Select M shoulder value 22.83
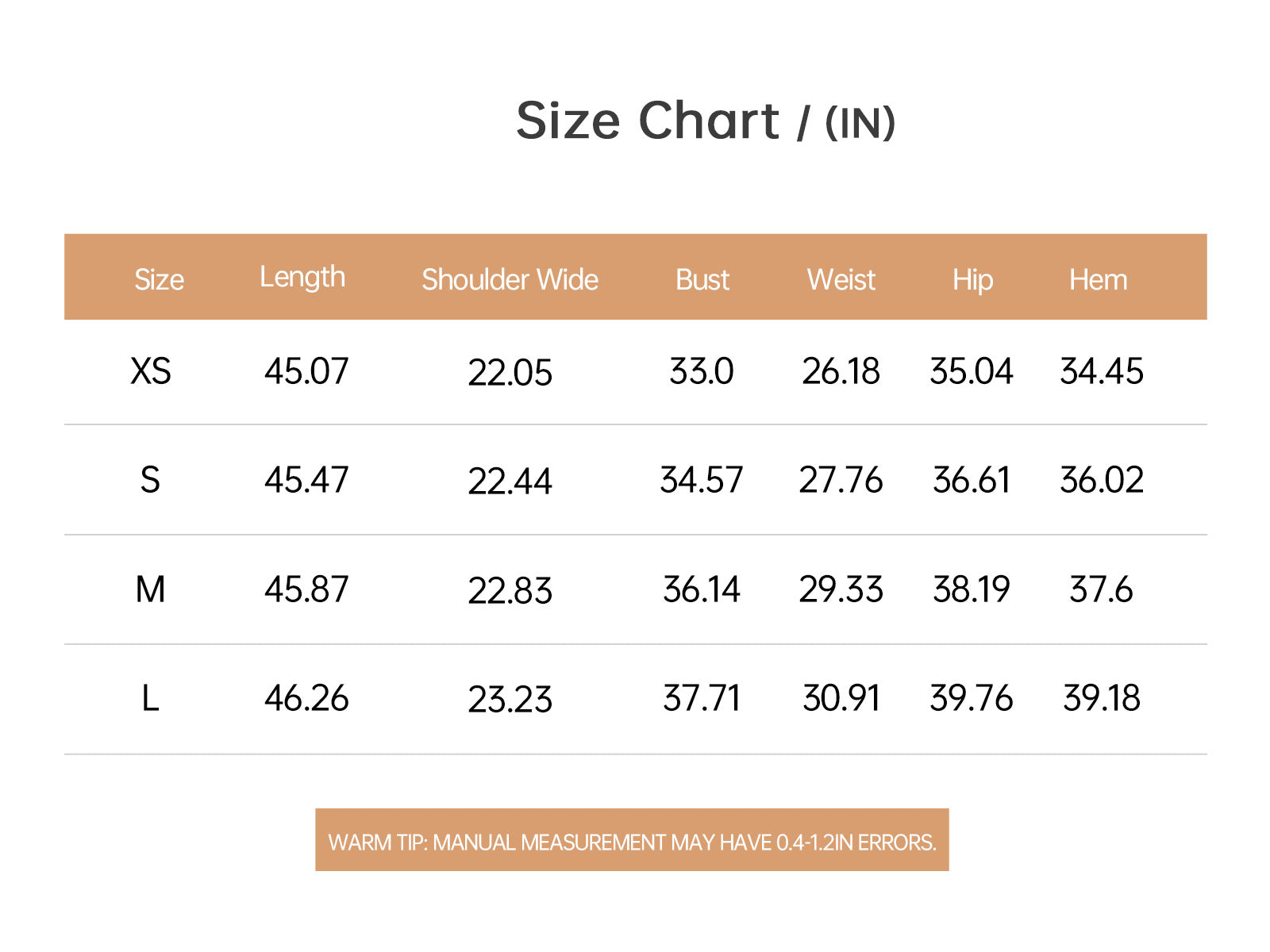 point(510,591)
